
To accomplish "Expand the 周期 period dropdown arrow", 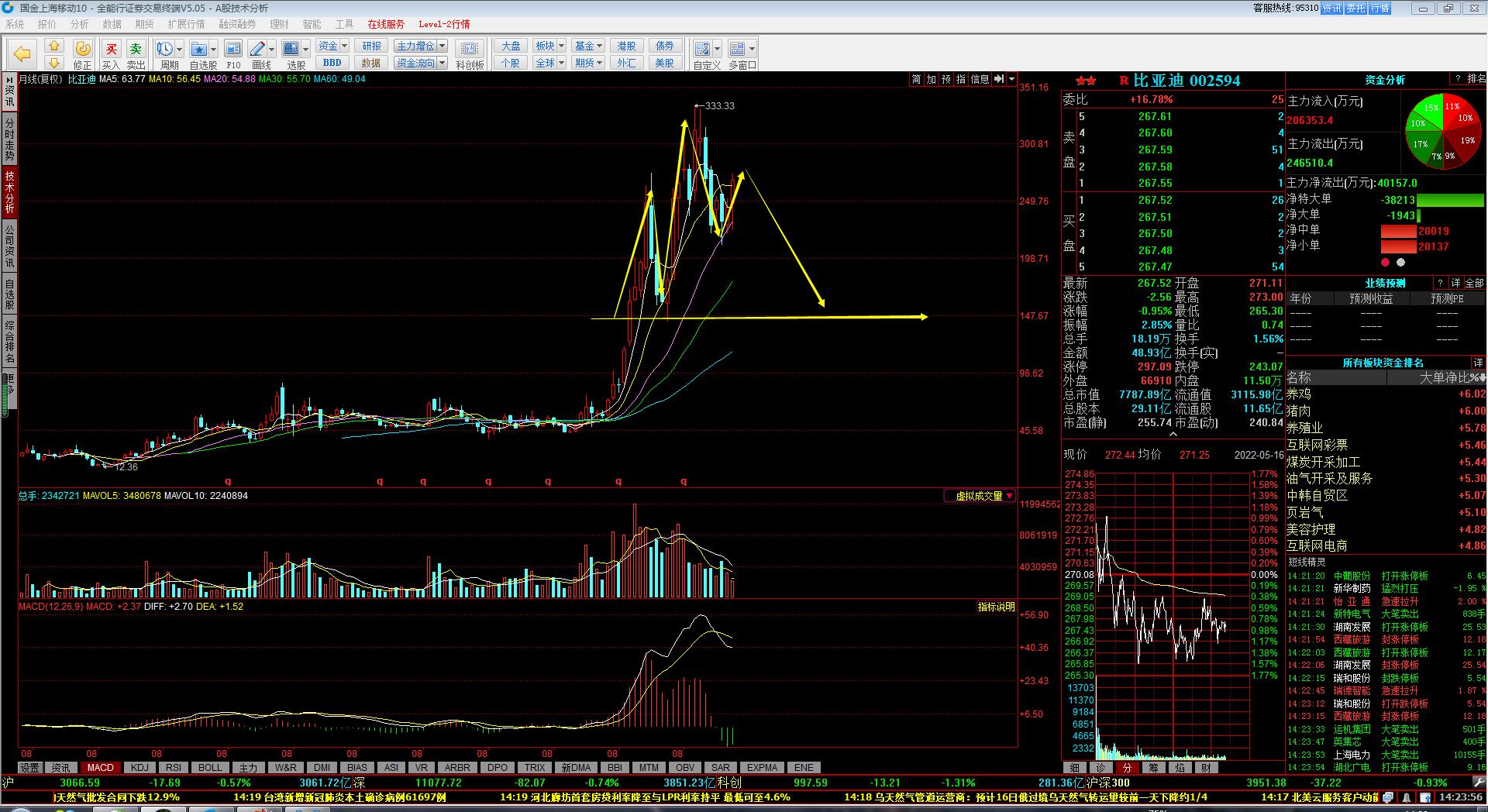I will tap(180, 48).
